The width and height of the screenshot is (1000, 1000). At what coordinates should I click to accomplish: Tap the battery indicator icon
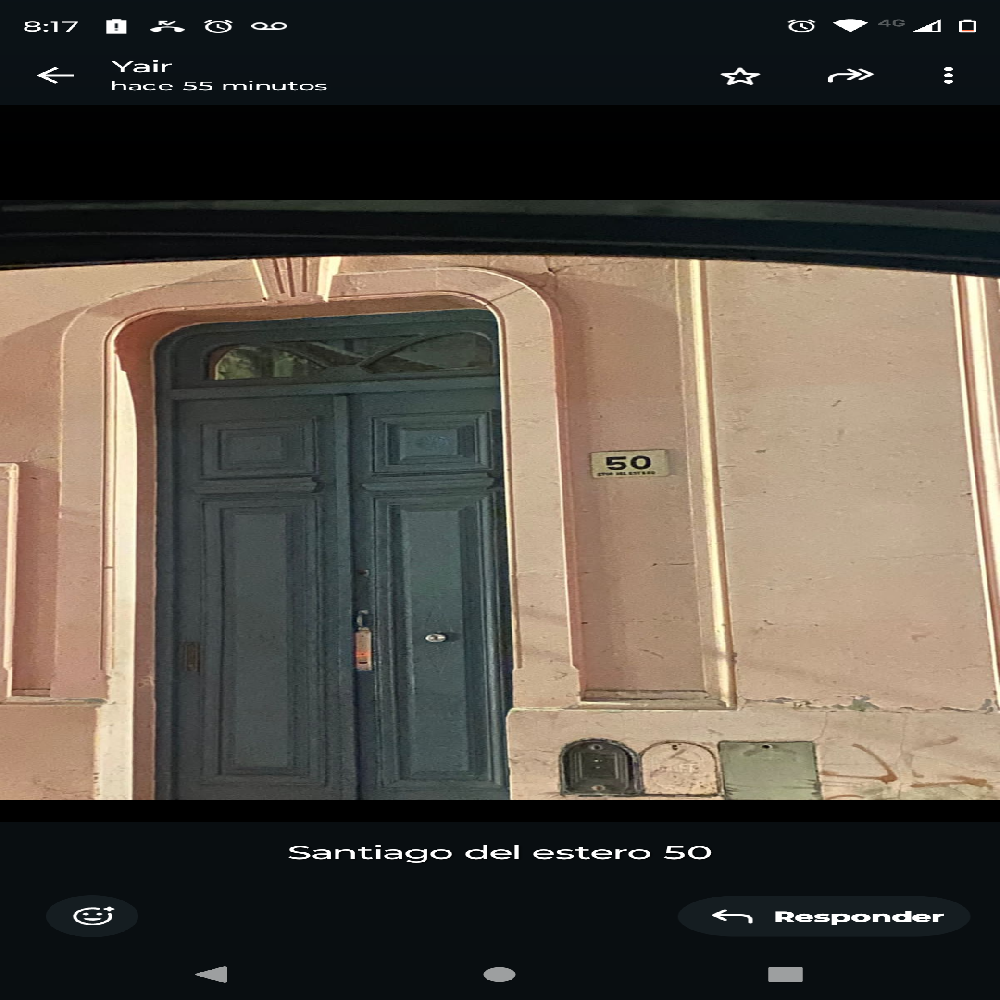click(967, 26)
